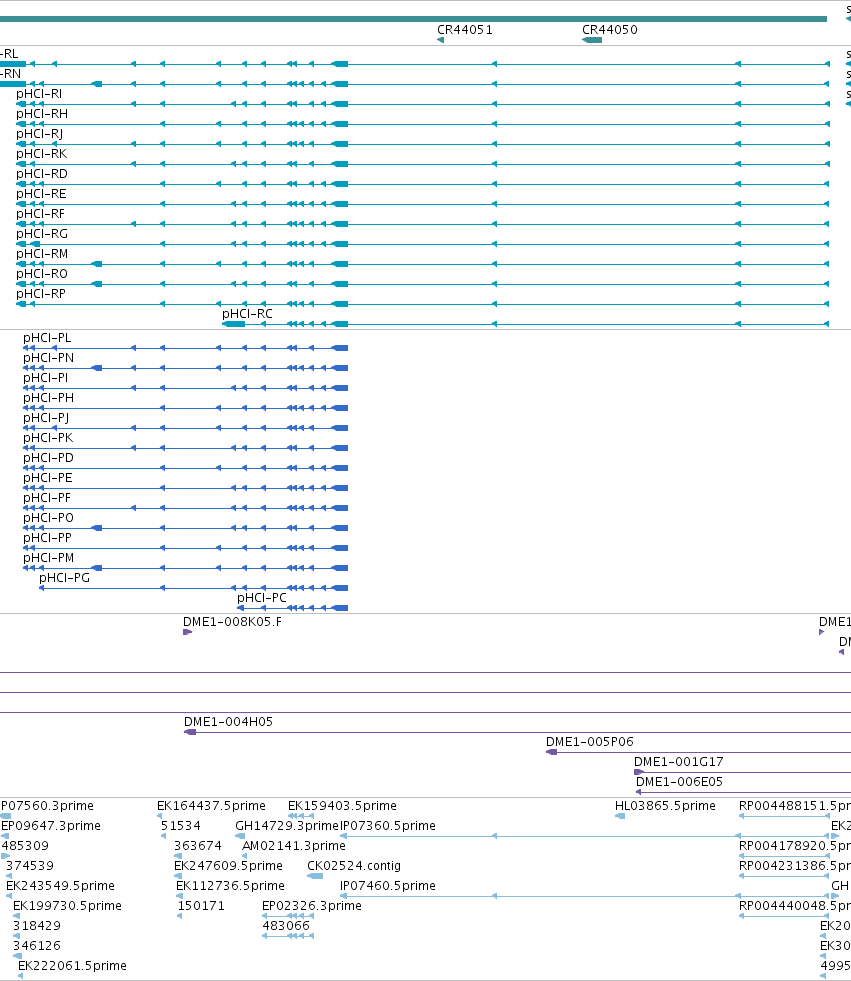
Task: Click the DME1-006E05 label
Action: (679, 782)
